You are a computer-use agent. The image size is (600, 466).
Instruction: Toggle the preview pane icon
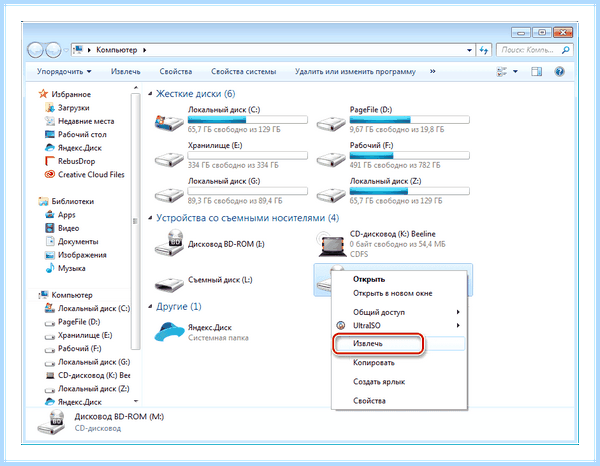(536, 72)
